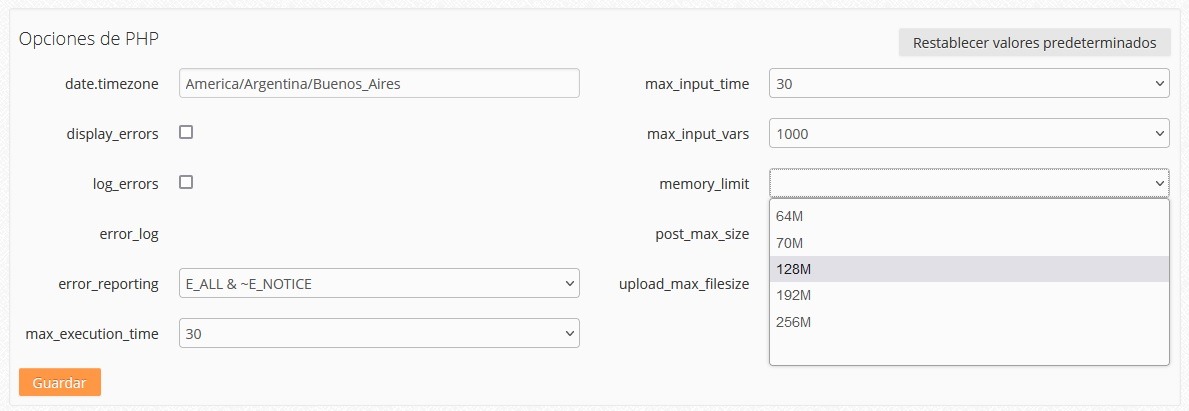The image size is (1189, 411).
Task: Expand the max_execution_time dropdown
Action: (x=379, y=334)
